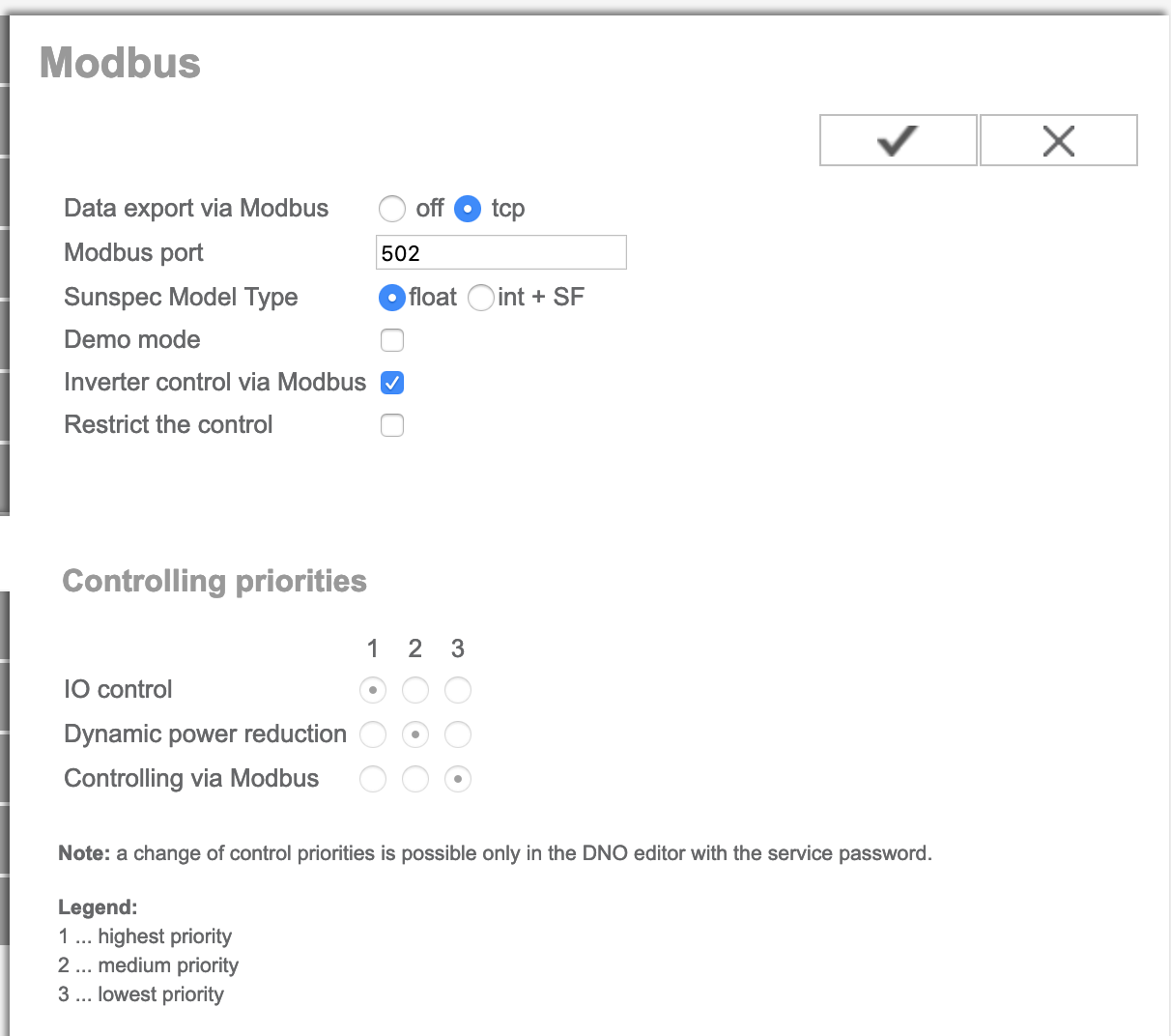Image resolution: width=1171 pixels, height=1036 pixels.
Task: Set IO control to priority 3
Action: coord(458,690)
